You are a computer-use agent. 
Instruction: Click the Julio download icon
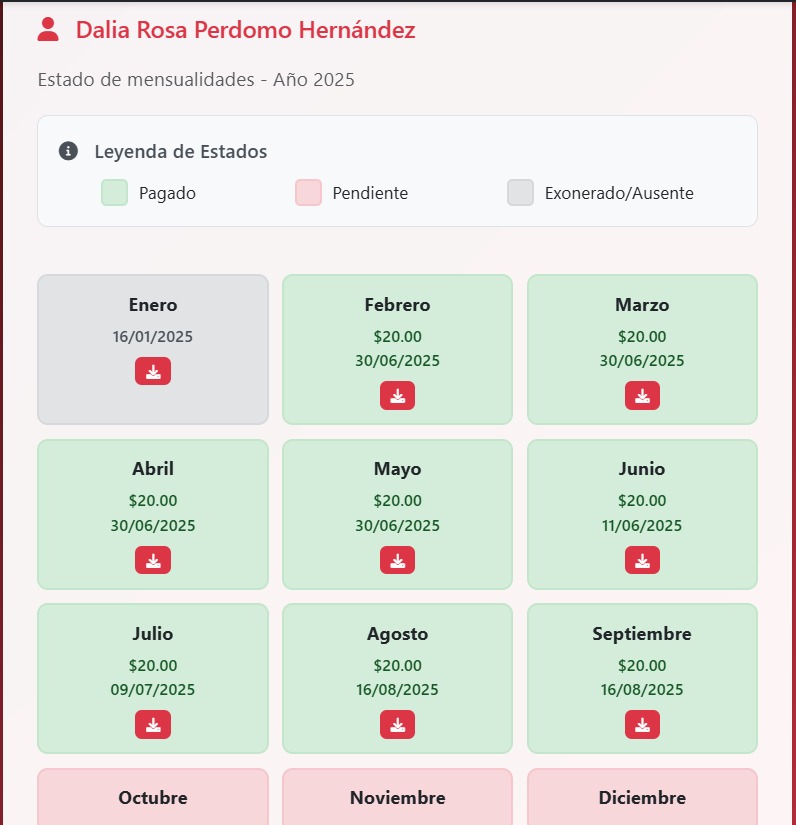tap(153, 724)
